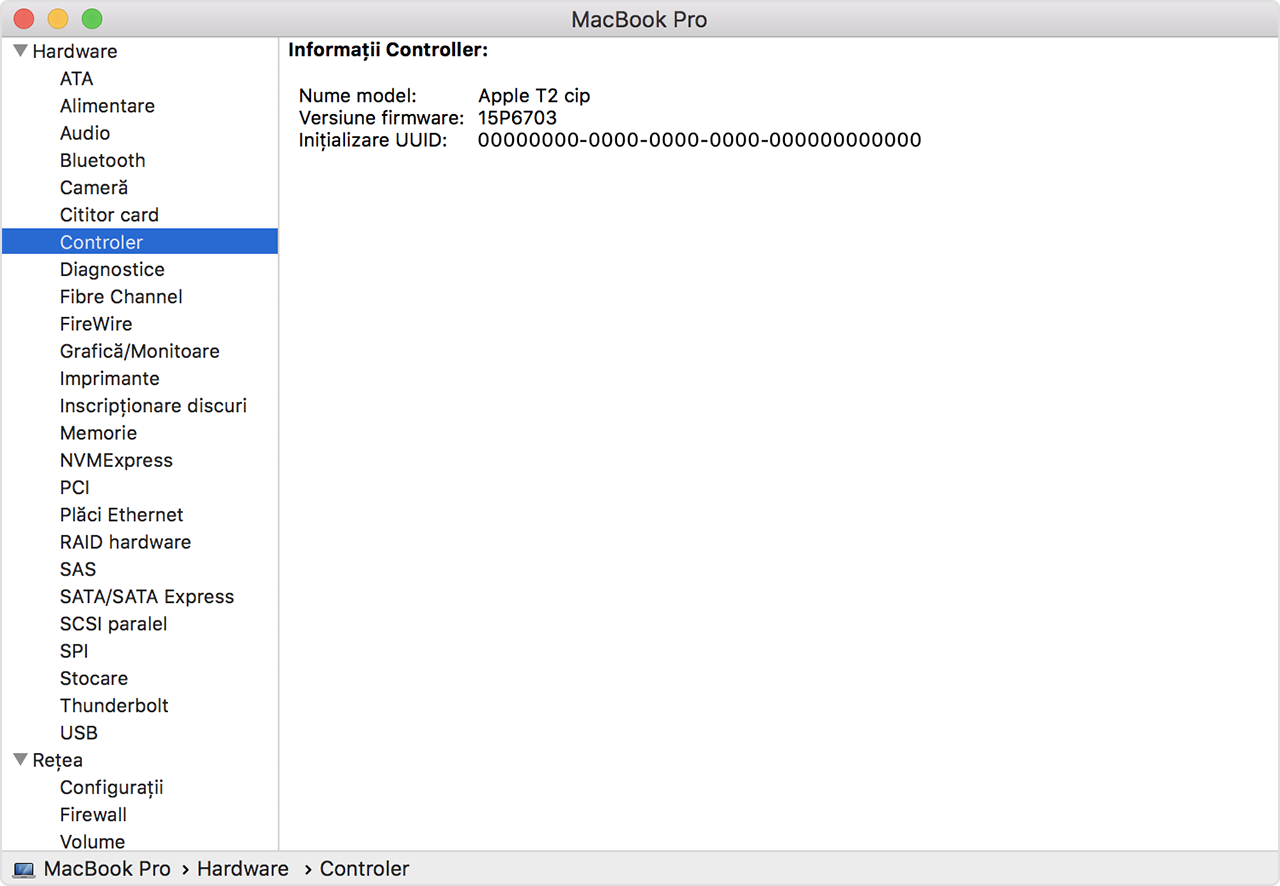The height and width of the screenshot is (886, 1280).
Task: Select Bluetooth in the sidebar
Action: pos(102,160)
